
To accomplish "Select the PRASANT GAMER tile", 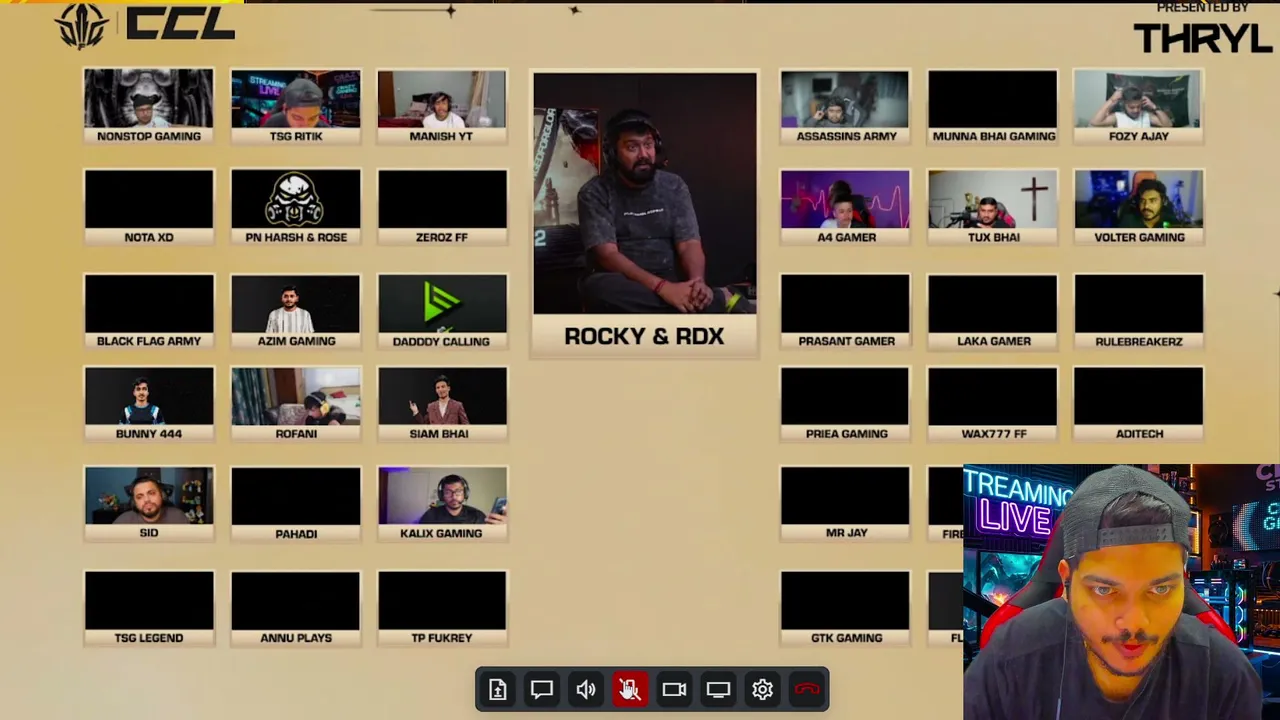I will pos(846,311).
